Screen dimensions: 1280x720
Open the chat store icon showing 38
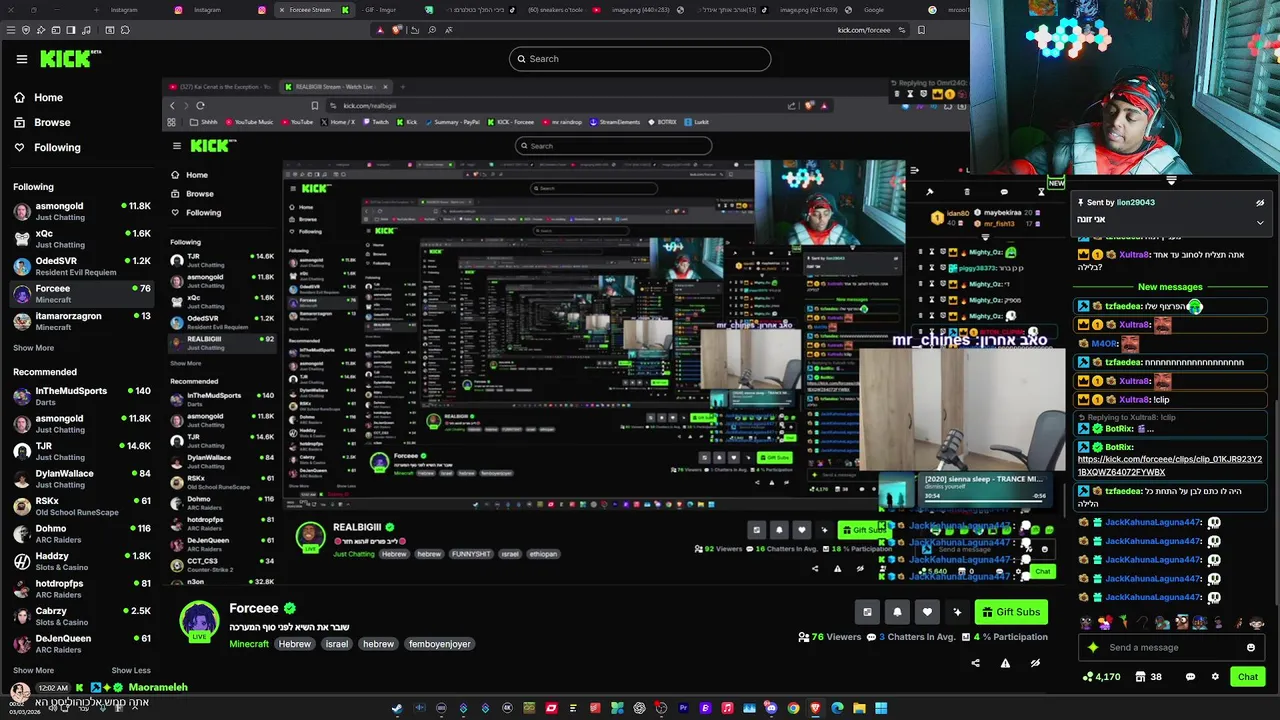coord(1149,677)
